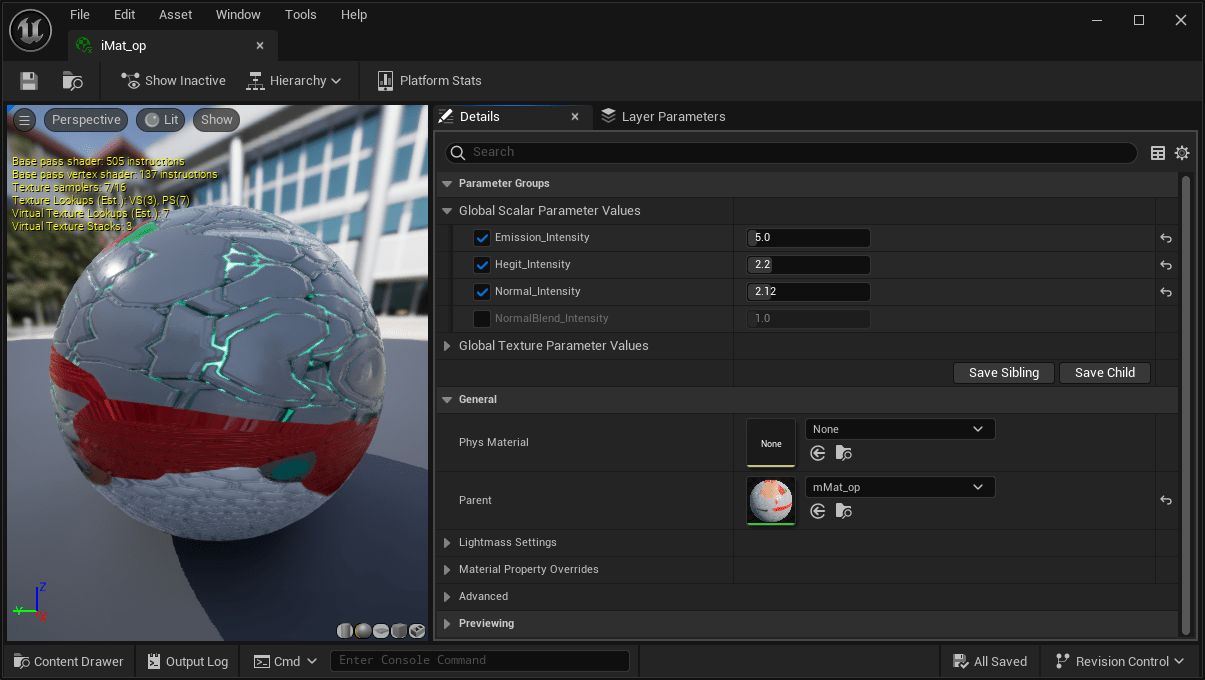Close the Details panel tab
Viewport: 1205px width, 680px height.
(x=575, y=117)
